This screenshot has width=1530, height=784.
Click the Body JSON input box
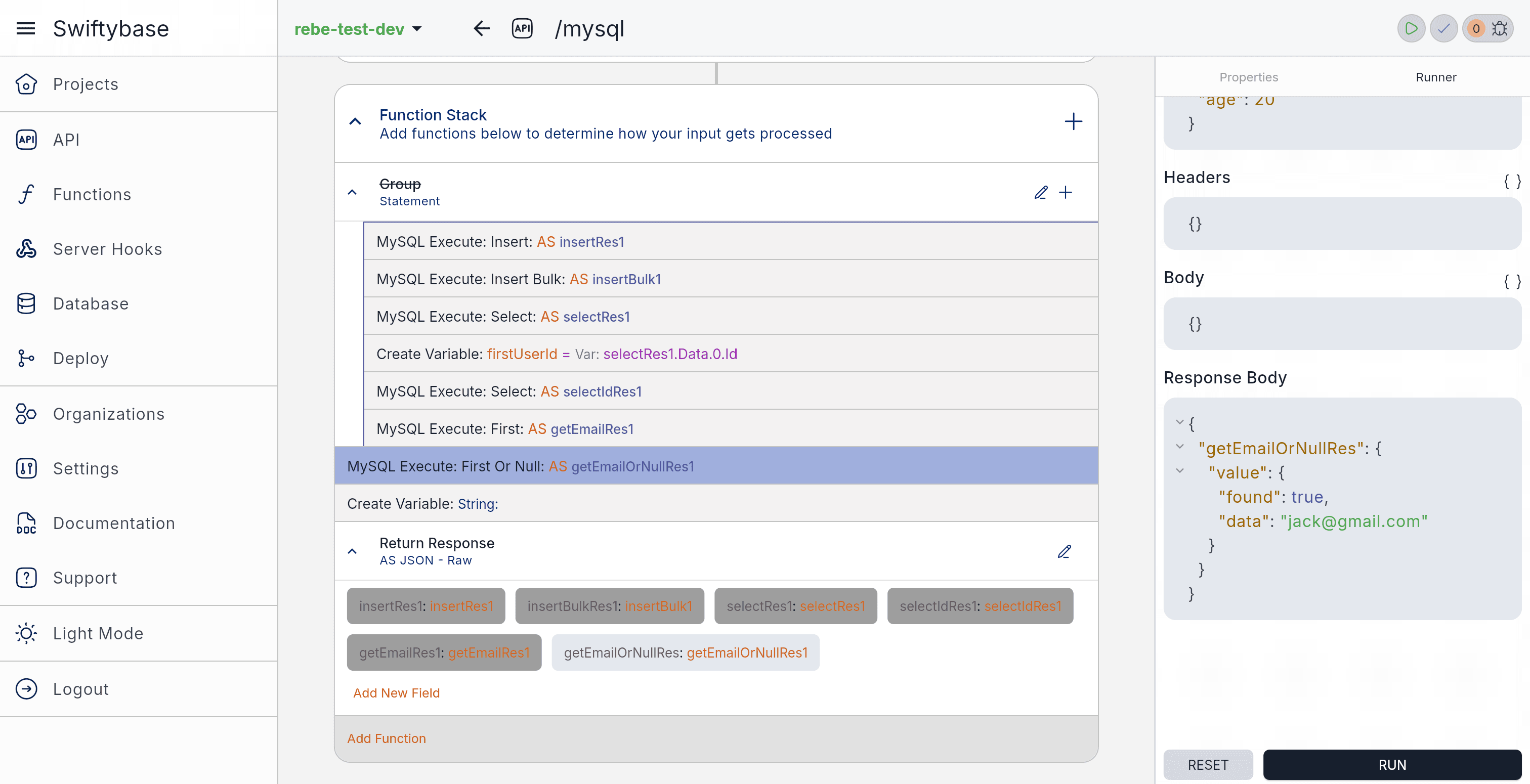pos(1342,324)
